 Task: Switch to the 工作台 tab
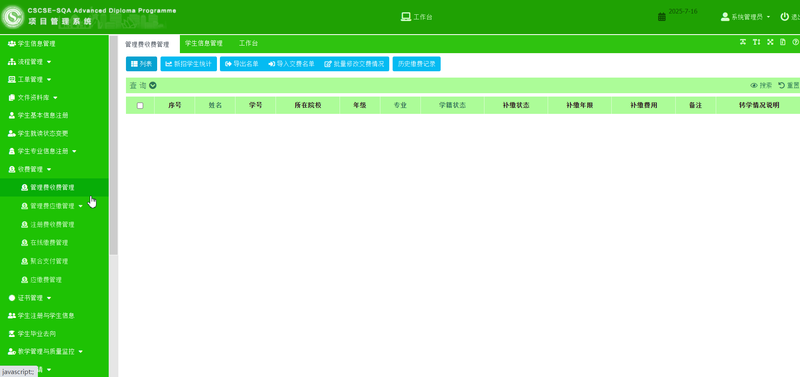[x=248, y=44]
